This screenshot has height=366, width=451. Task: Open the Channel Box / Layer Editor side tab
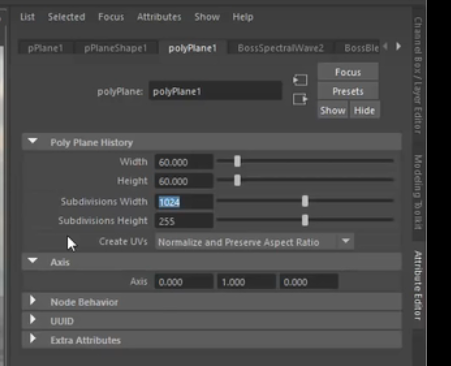point(418,75)
